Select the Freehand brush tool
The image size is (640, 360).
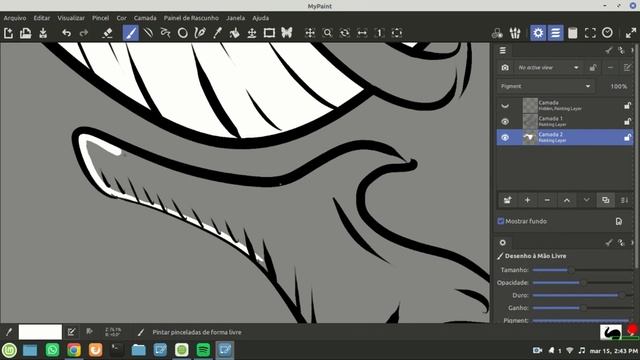click(x=131, y=33)
